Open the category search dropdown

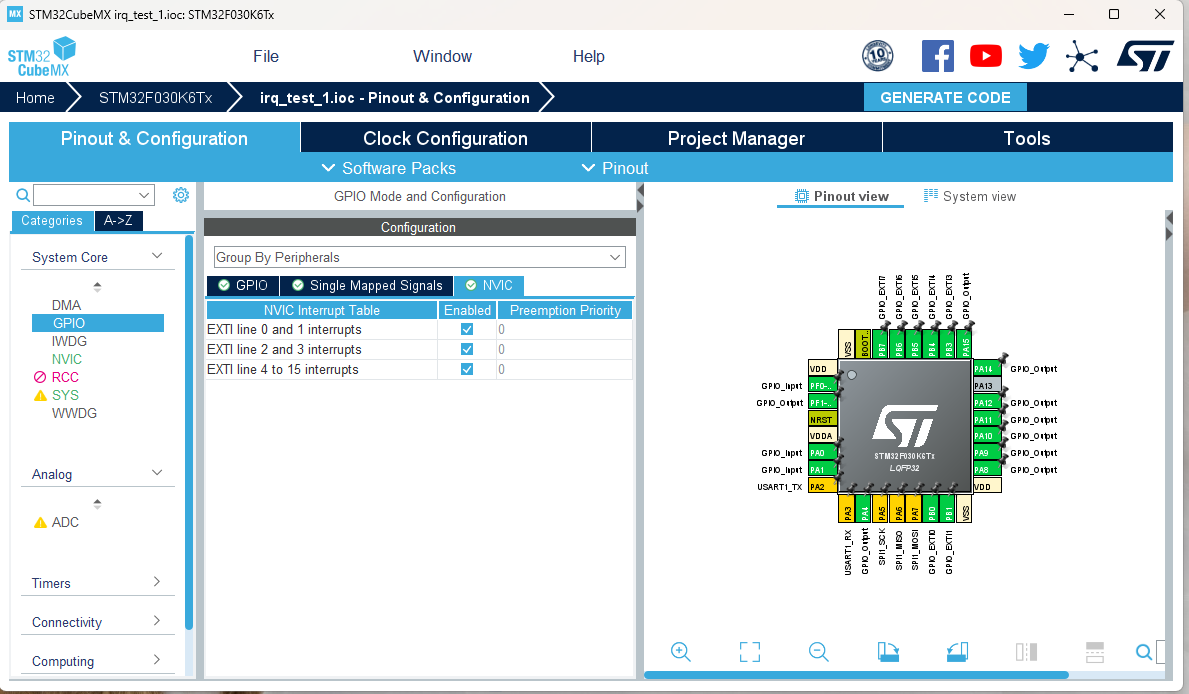pyautogui.click(x=143, y=195)
